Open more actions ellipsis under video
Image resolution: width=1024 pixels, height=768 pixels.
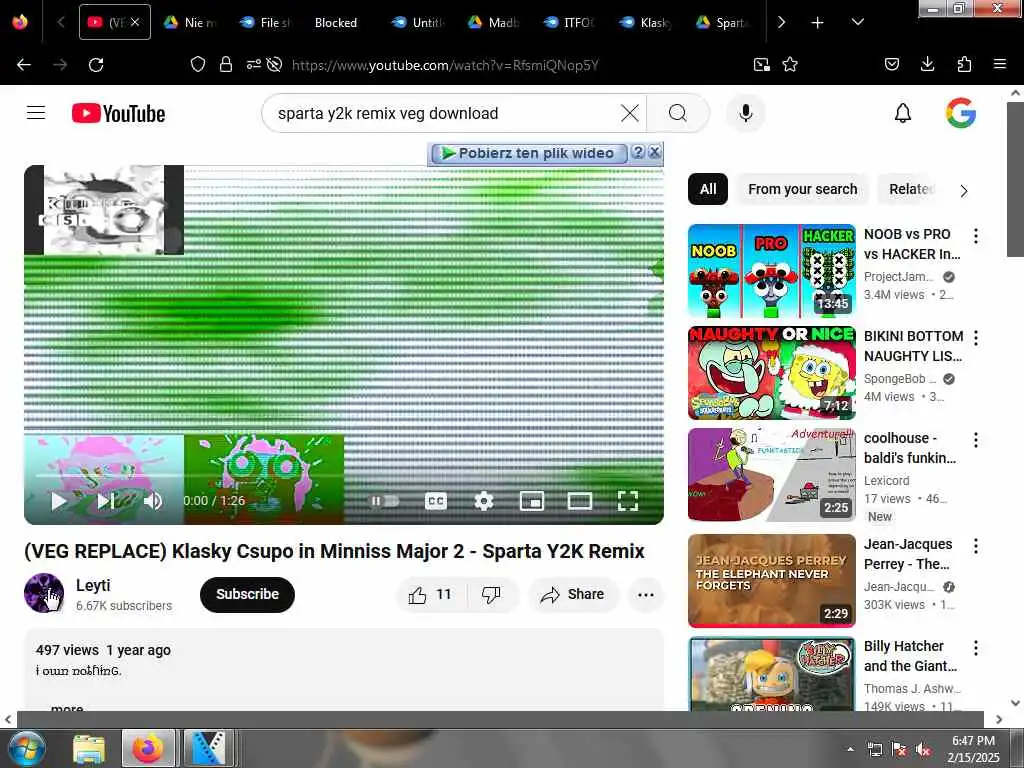(645, 594)
